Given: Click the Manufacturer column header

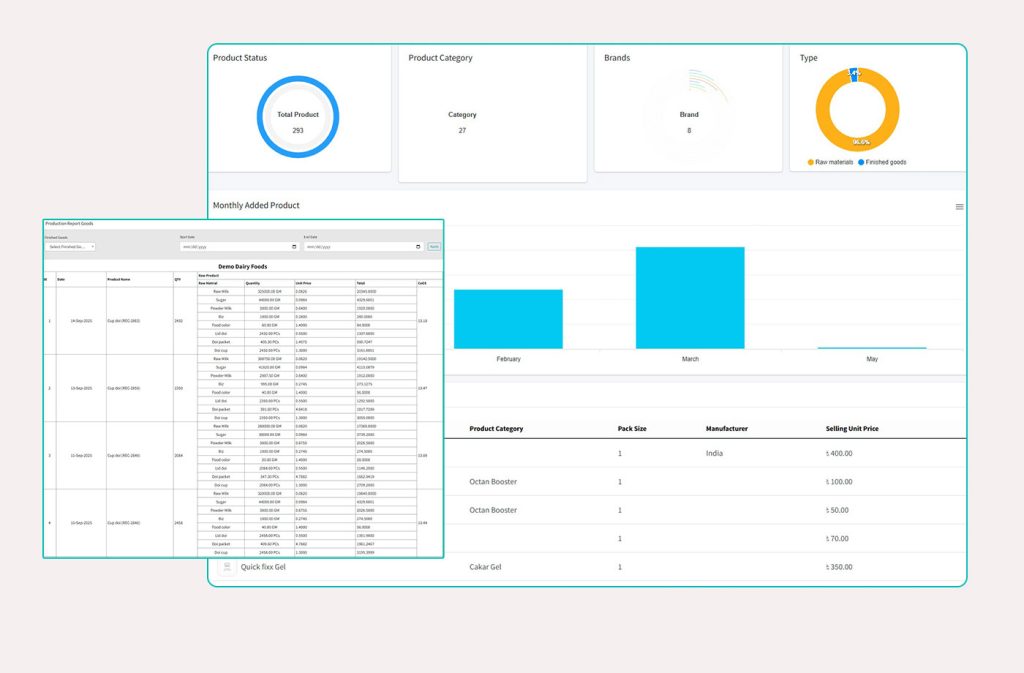Looking at the screenshot, I should pyautogui.click(x=726, y=429).
